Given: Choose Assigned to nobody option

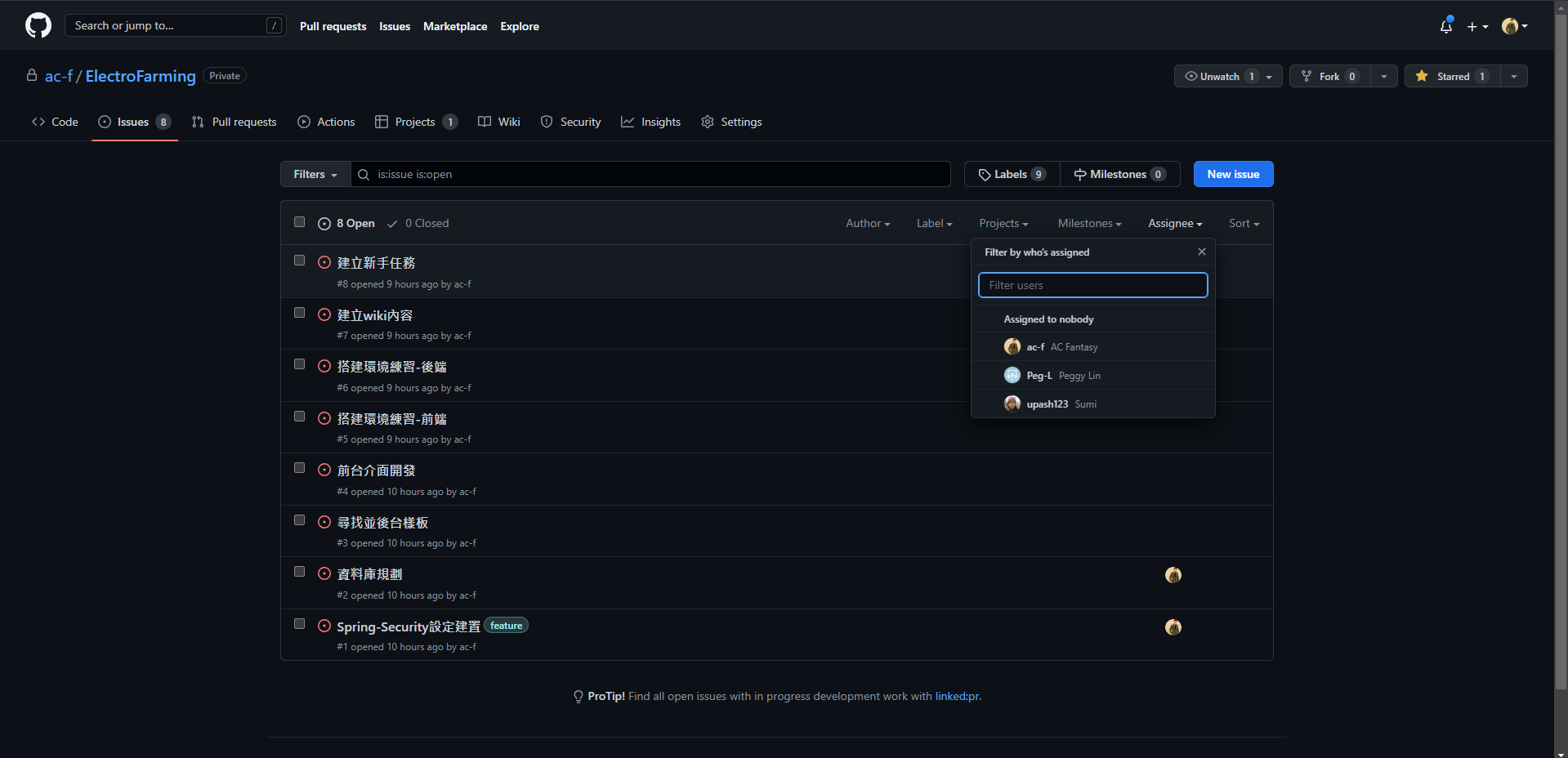Looking at the screenshot, I should pyautogui.click(x=1093, y=319).
